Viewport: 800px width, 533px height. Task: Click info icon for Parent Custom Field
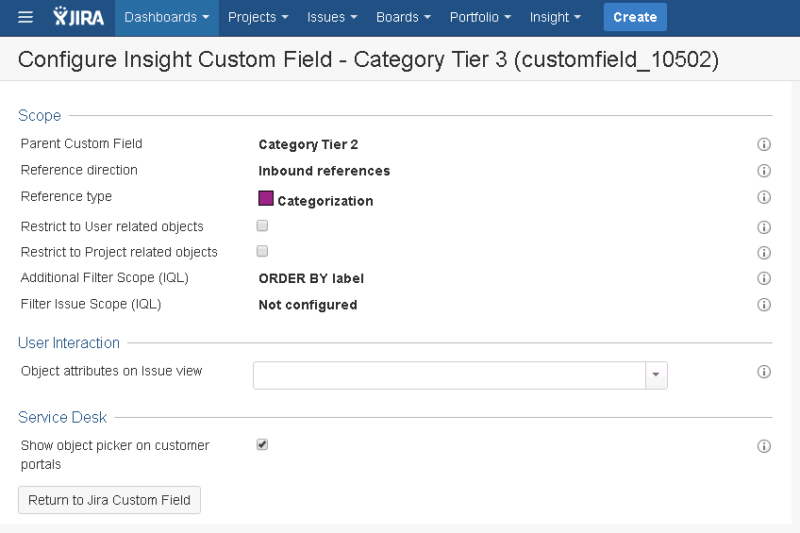click(764, 145)
